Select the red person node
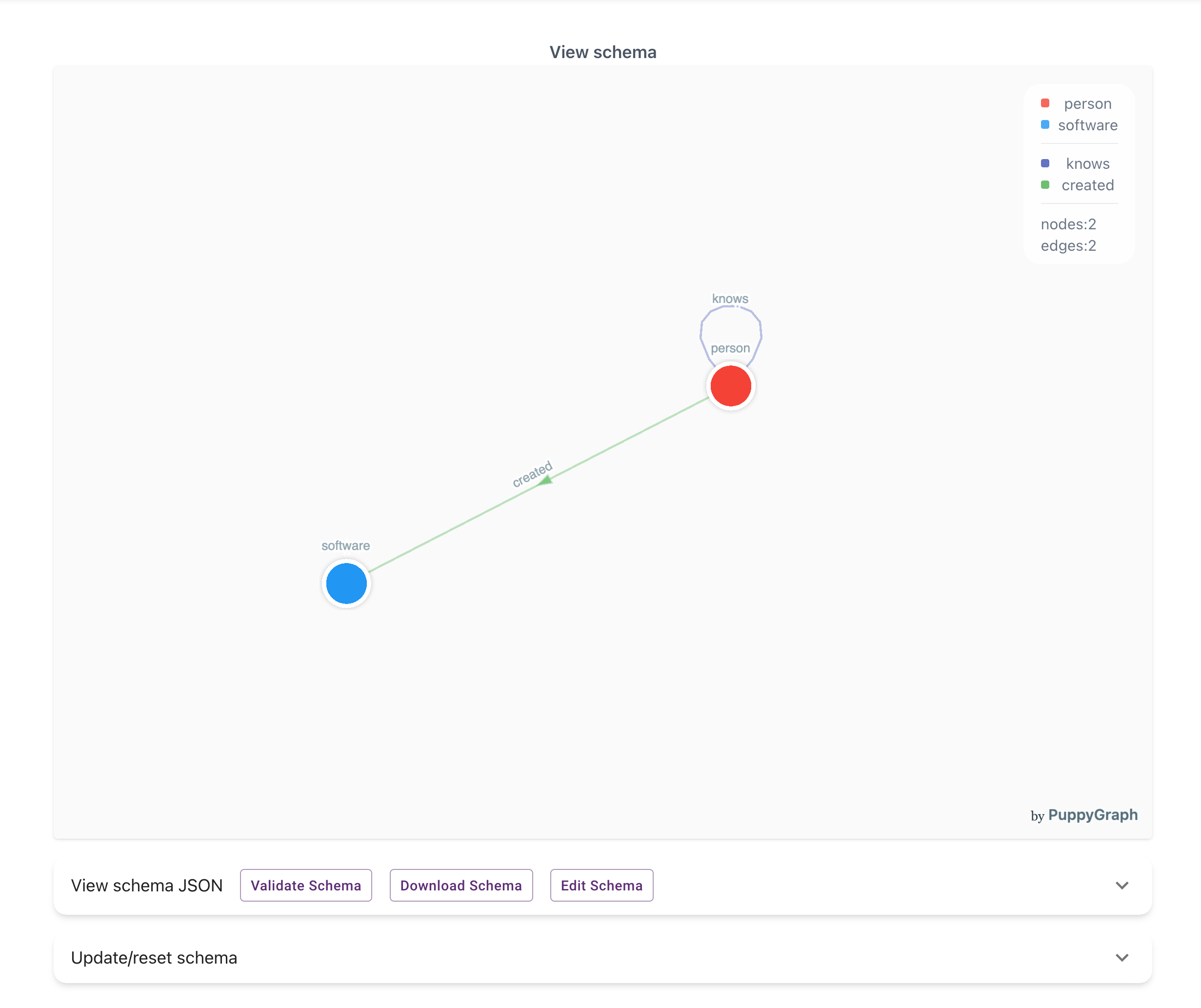Screen dimensions: 1201x1008 (731, 387)
